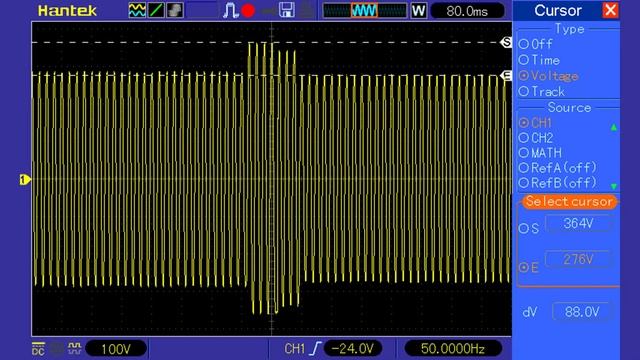
Task: Click the 80.0ms timebase readout
Action: 467,11
